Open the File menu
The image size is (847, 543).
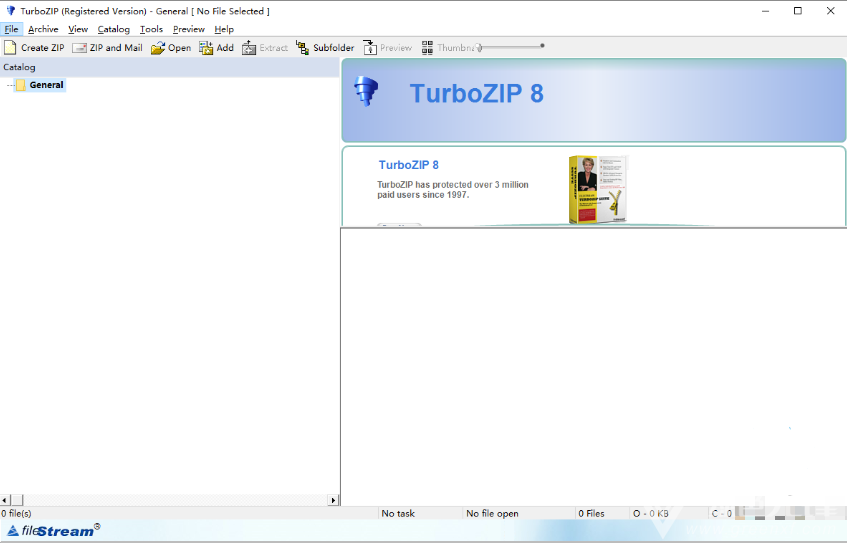[11, 29]
